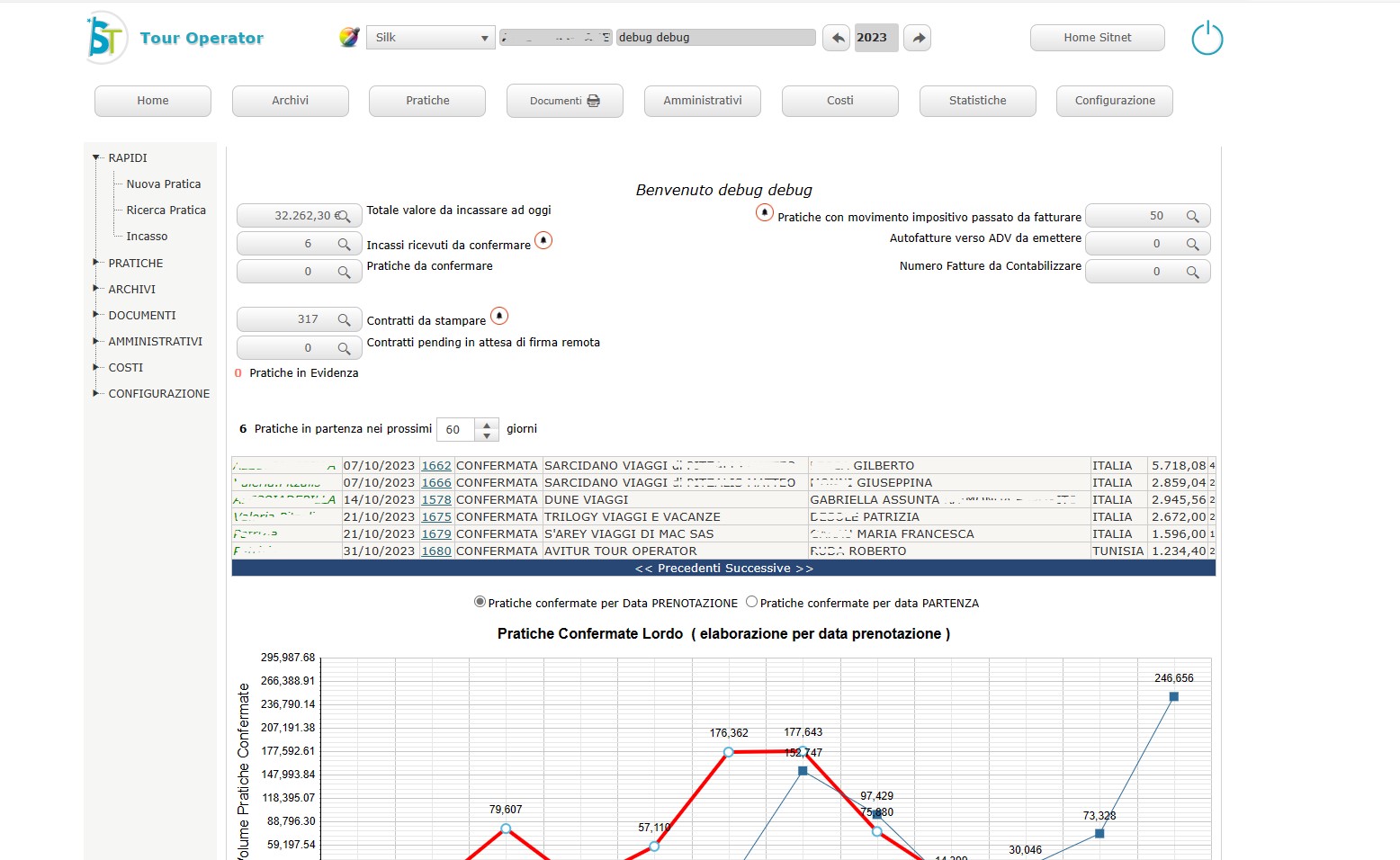Screen dimensions: 1400x860
Task: Click chart point labeled 176,362
Action: pos(728,752)
